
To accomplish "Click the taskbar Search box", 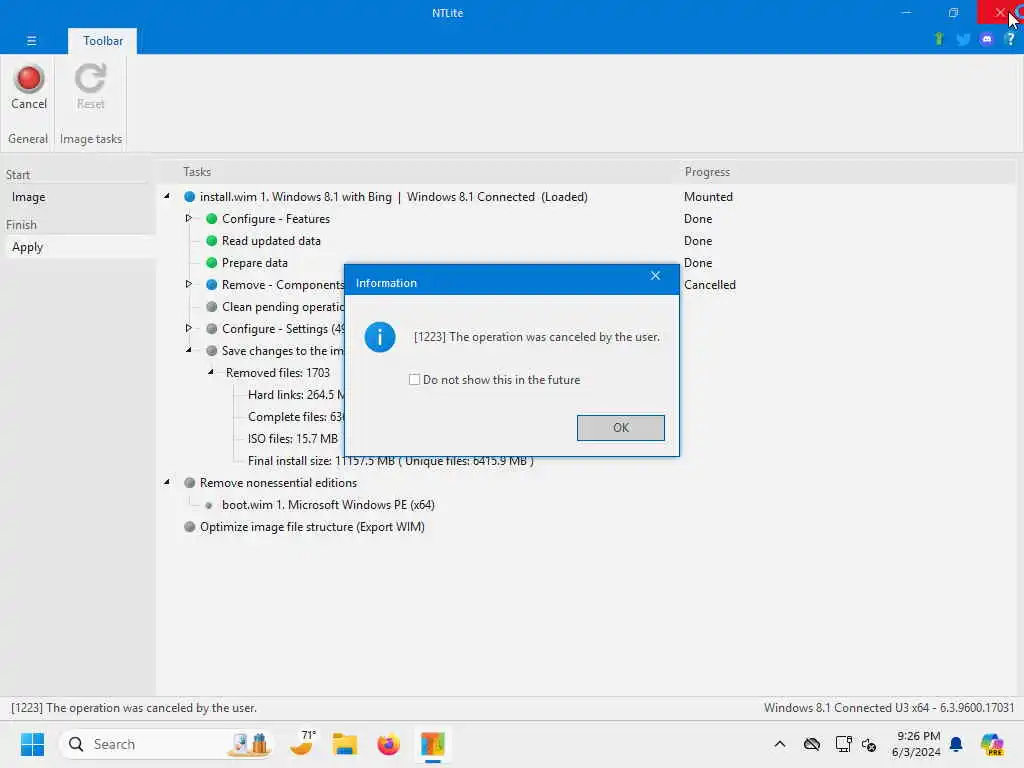I will pos(167,744).
